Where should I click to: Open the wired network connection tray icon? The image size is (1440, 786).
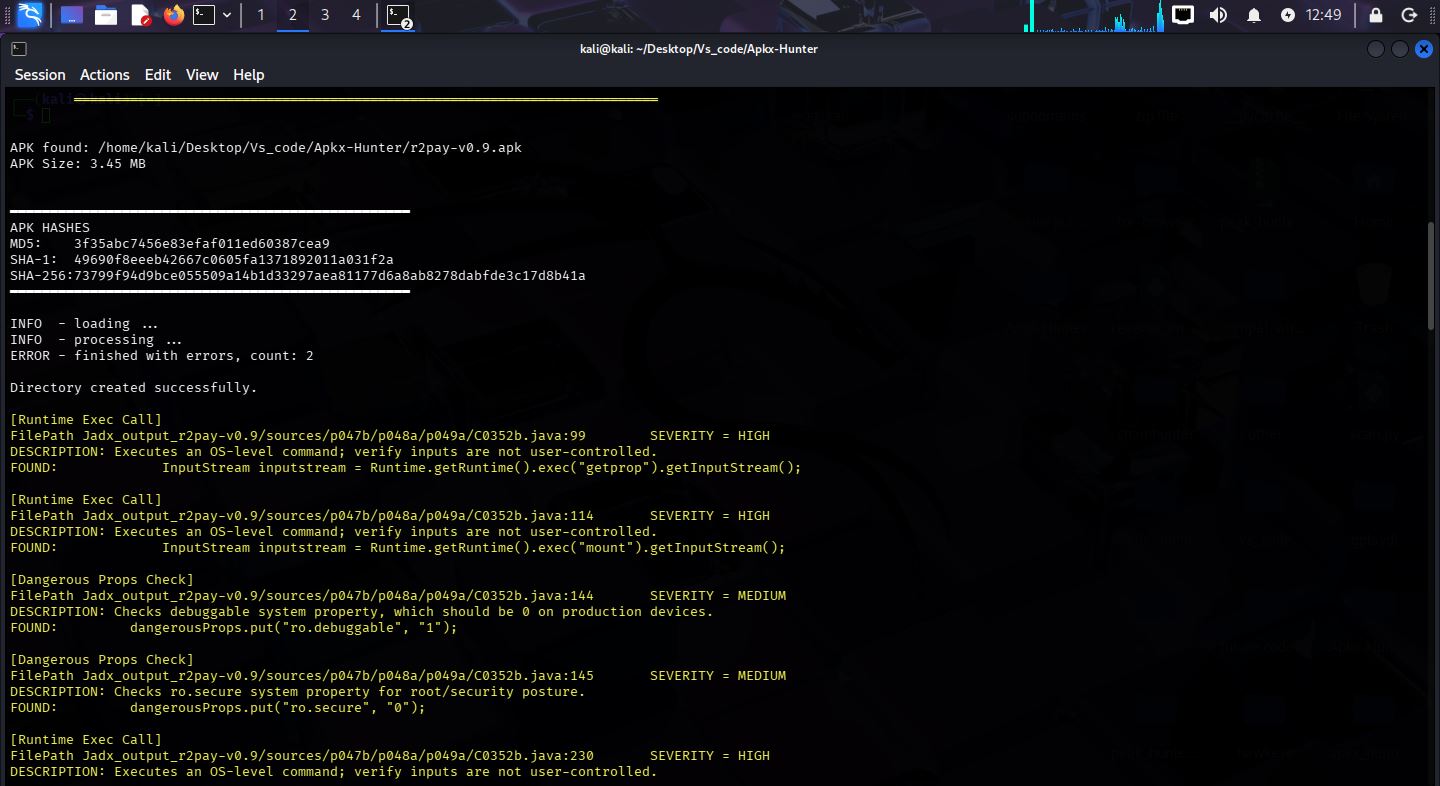click(x=1183, y=15)
